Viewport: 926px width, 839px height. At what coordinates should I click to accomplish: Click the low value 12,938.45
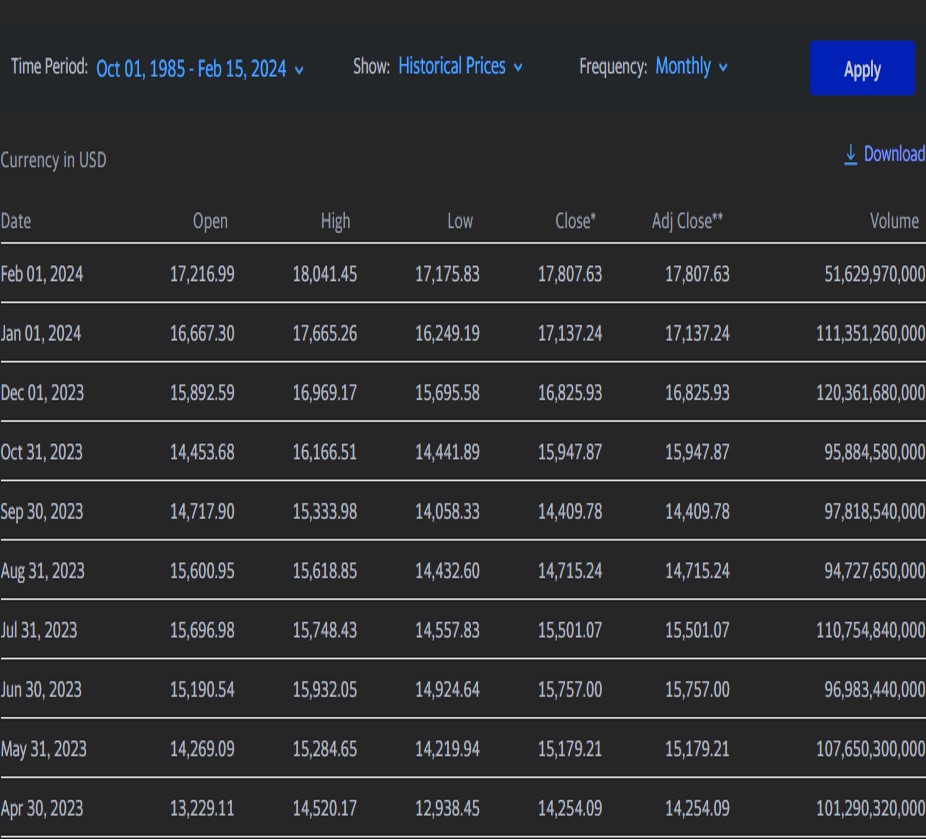tap(447, 808)
